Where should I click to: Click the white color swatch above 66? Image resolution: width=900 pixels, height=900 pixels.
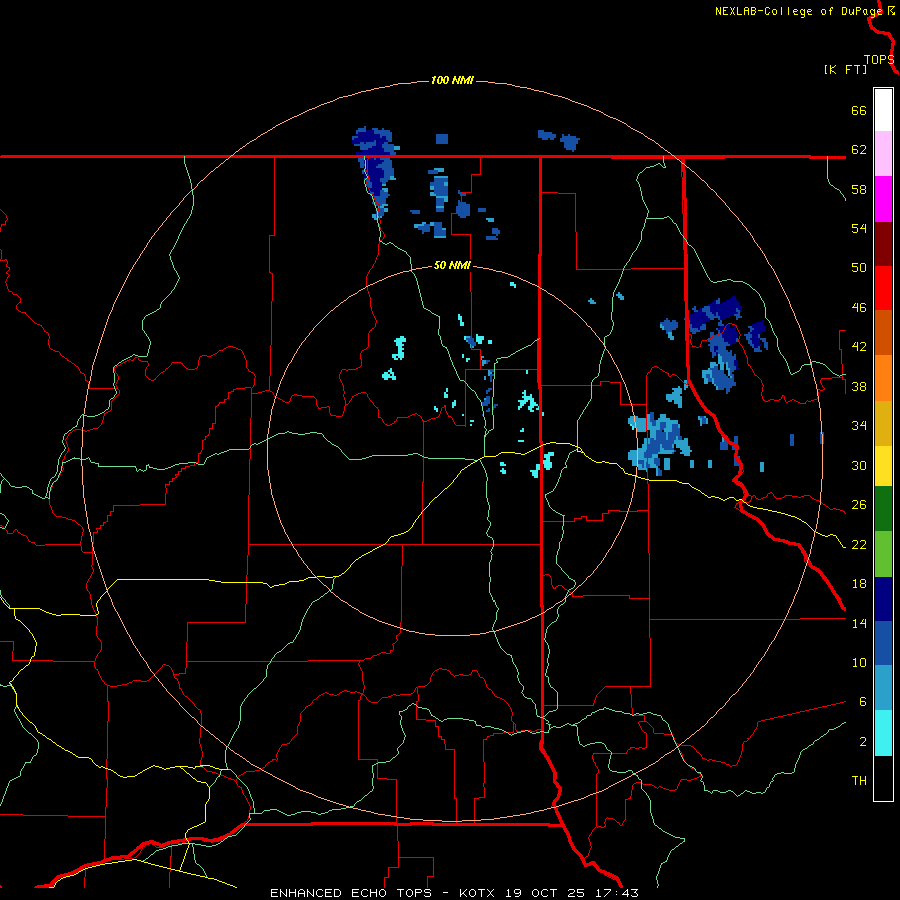883,110
